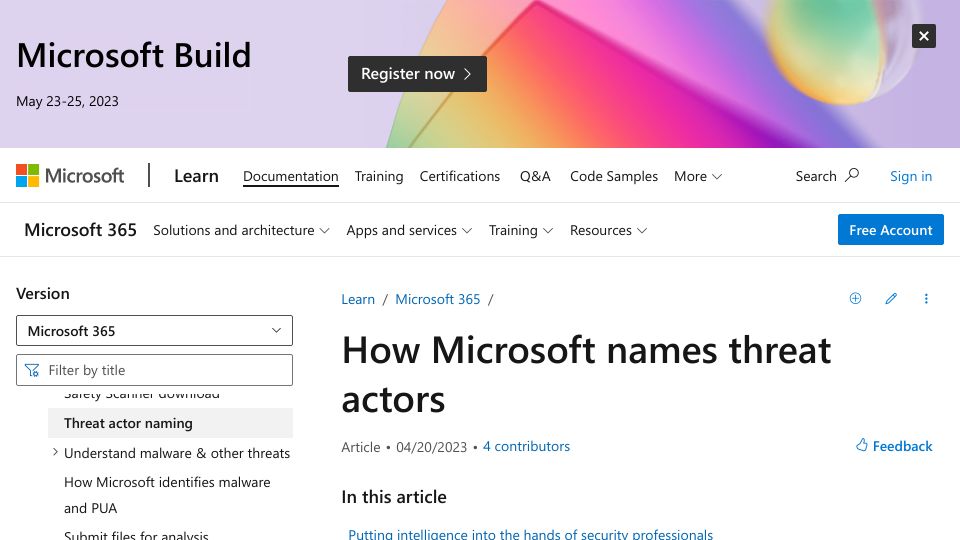Click the Microsoft logo

click(x=70, y=176)
